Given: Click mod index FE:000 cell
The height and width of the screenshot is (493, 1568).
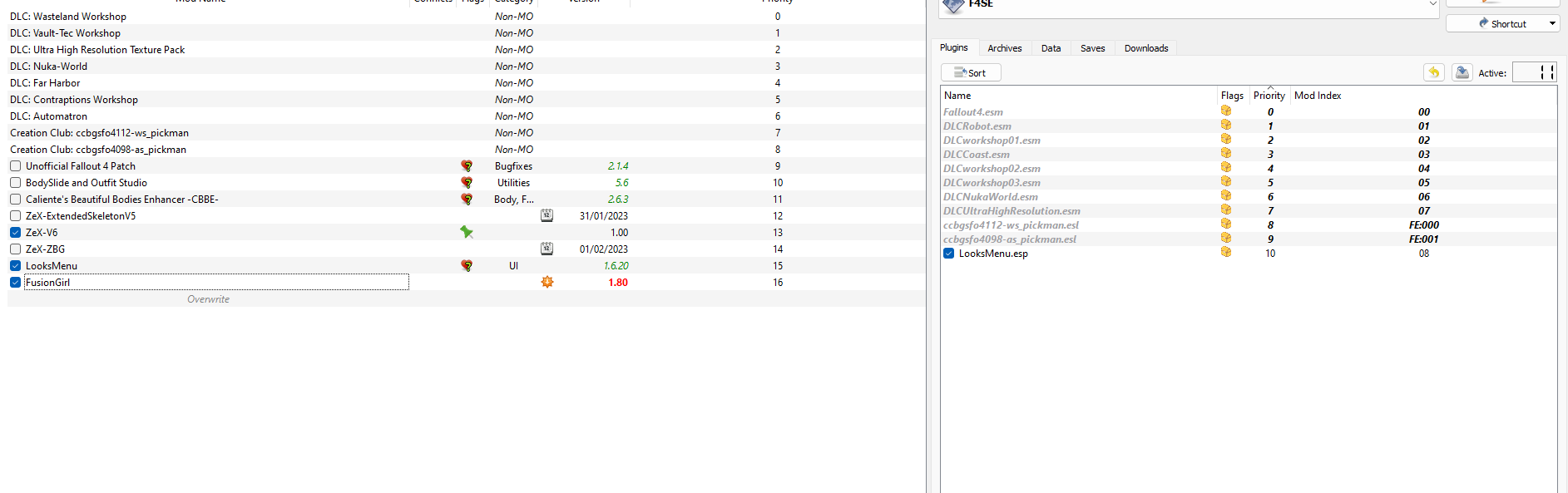Looking at the screenshot, I should point(1424,225).
